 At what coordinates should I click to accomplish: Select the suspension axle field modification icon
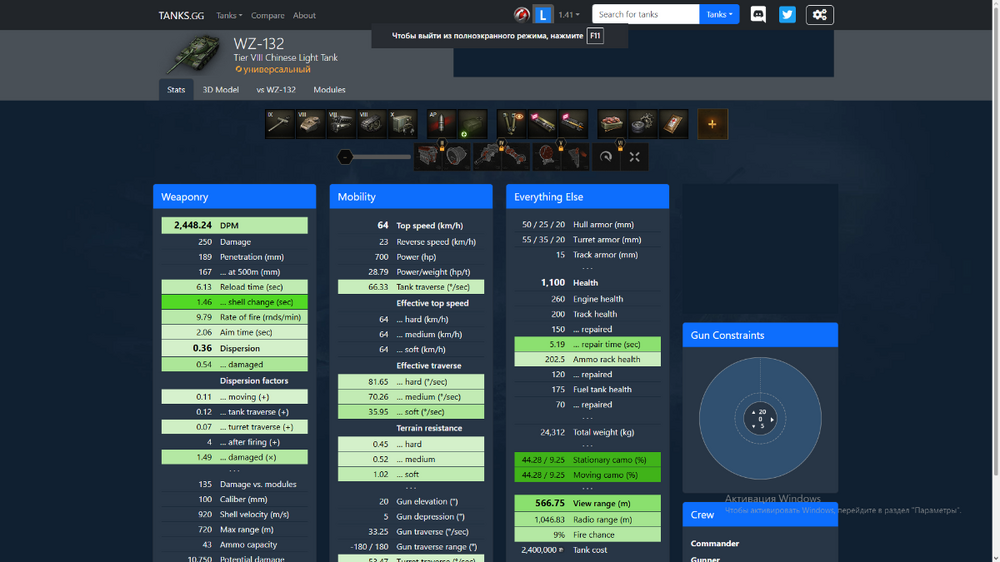tap(515, 157)
